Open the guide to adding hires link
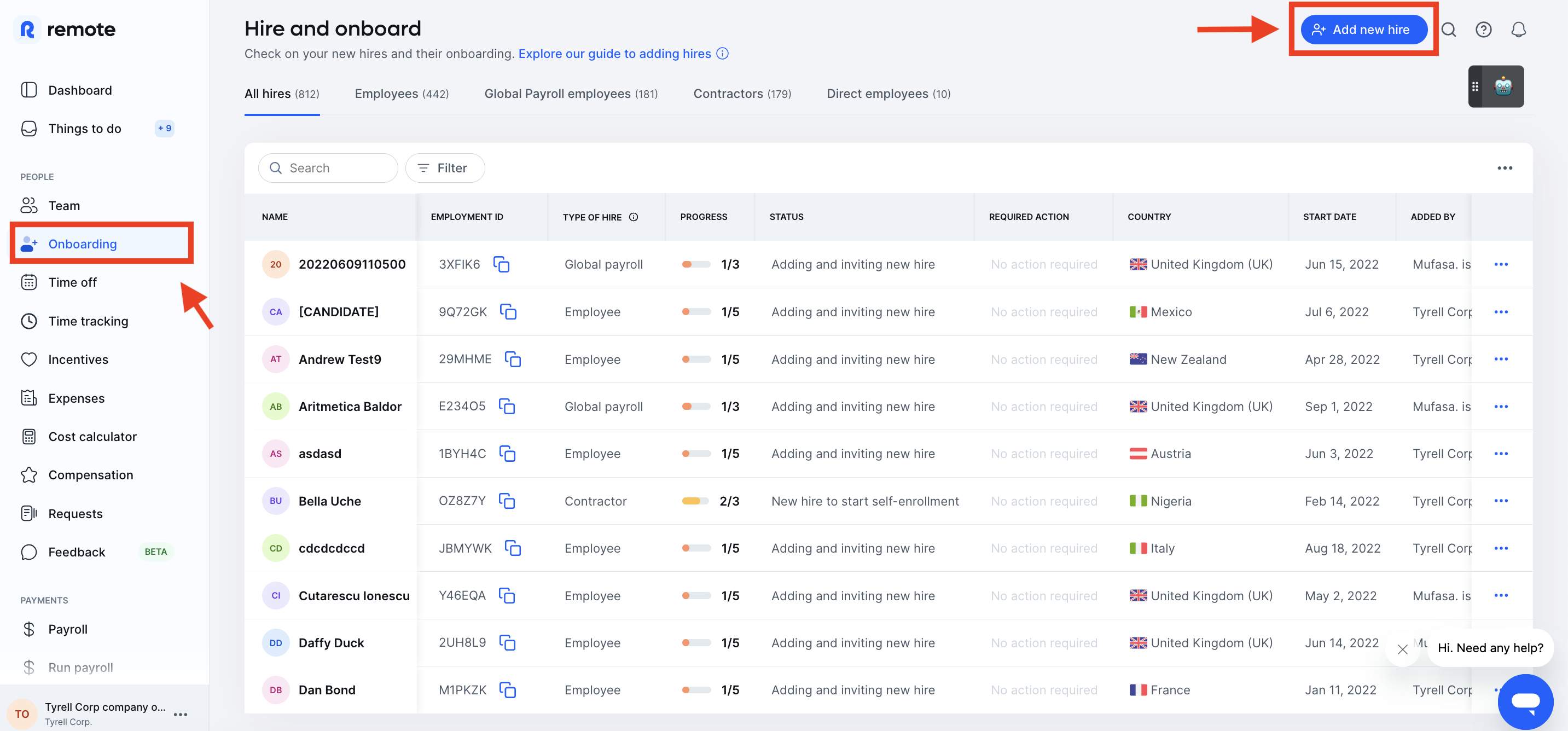Viewport: 1568px width, 731px height. pyautogui.click(x=615, y=54)
